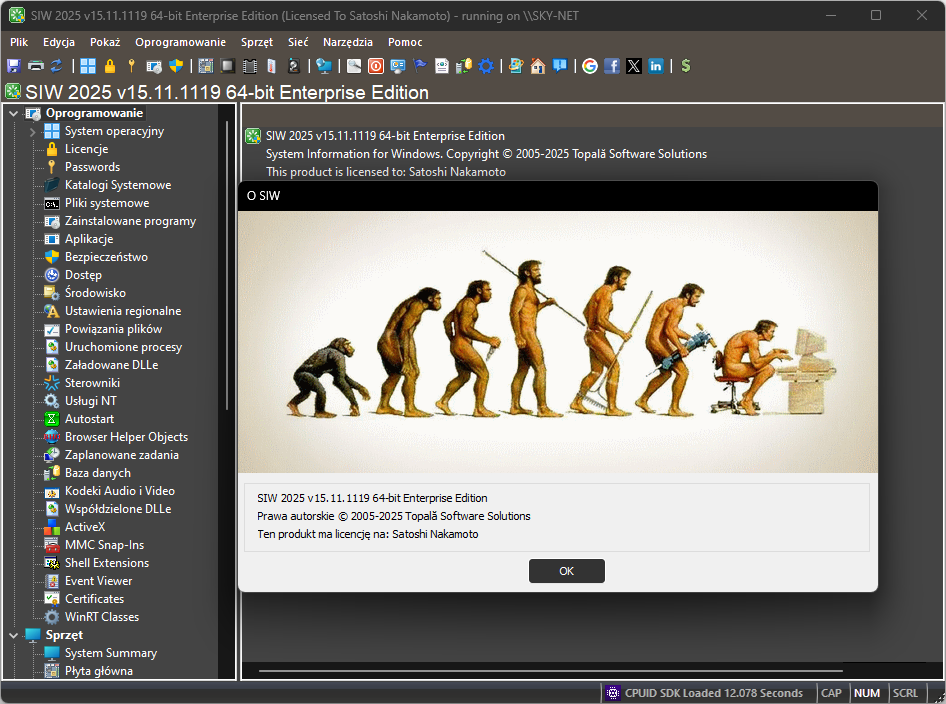Screen dimensions: 946x704
Task: Click the SIW logo icon in title bar
Action: pos(16,15)
